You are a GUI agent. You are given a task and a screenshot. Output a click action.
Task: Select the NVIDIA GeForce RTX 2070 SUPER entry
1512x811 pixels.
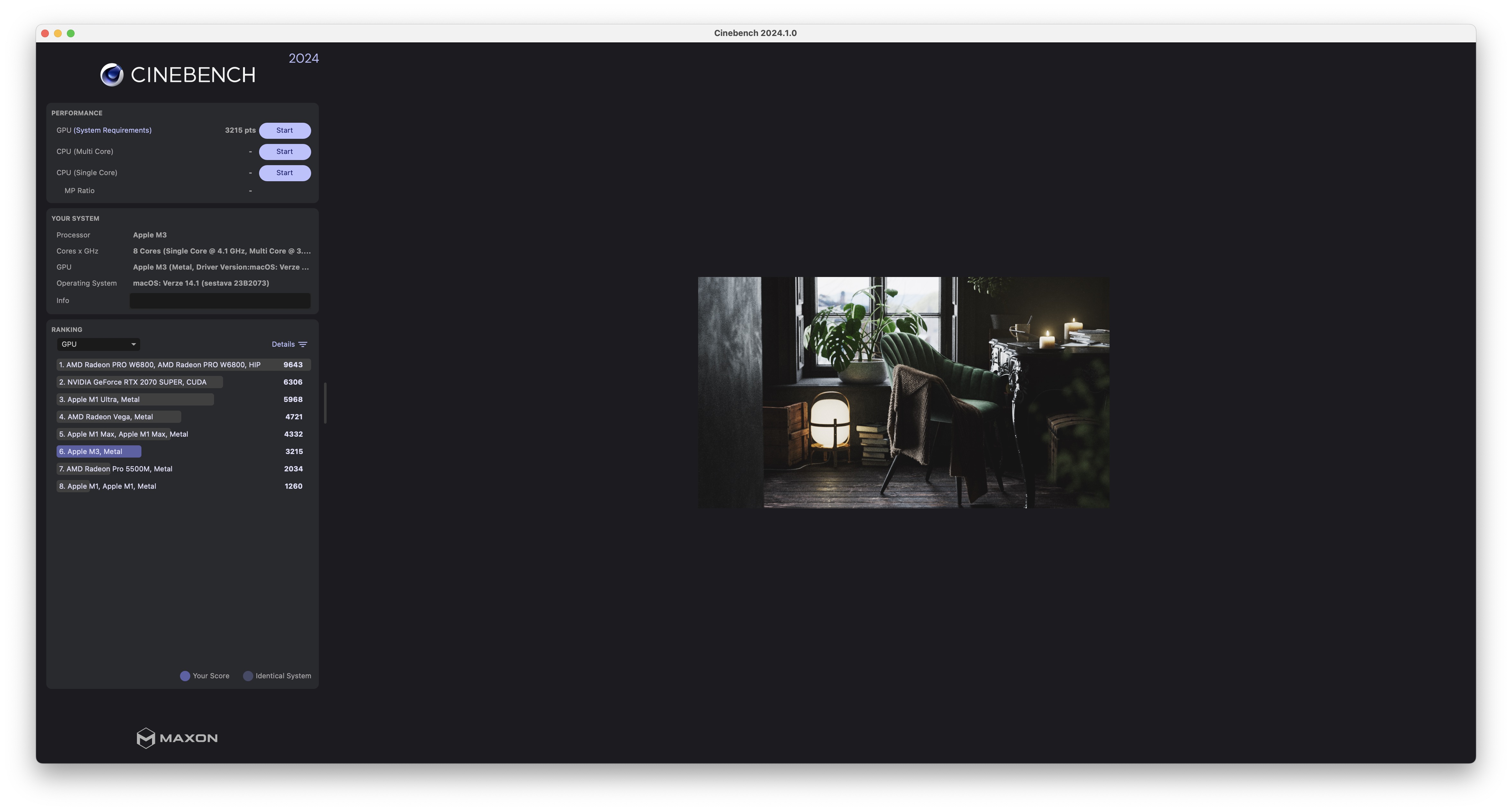pos(137,382)
